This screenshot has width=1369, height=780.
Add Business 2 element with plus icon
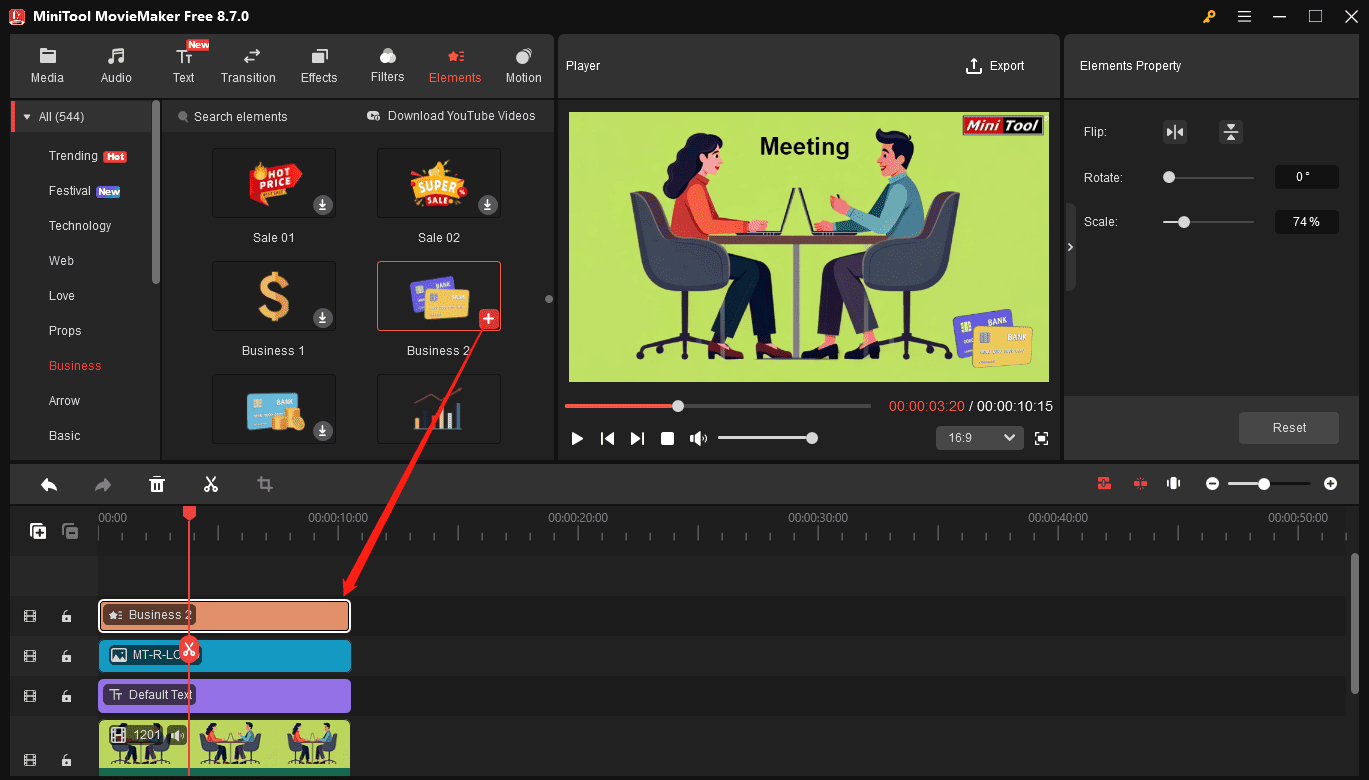[488, 319]
